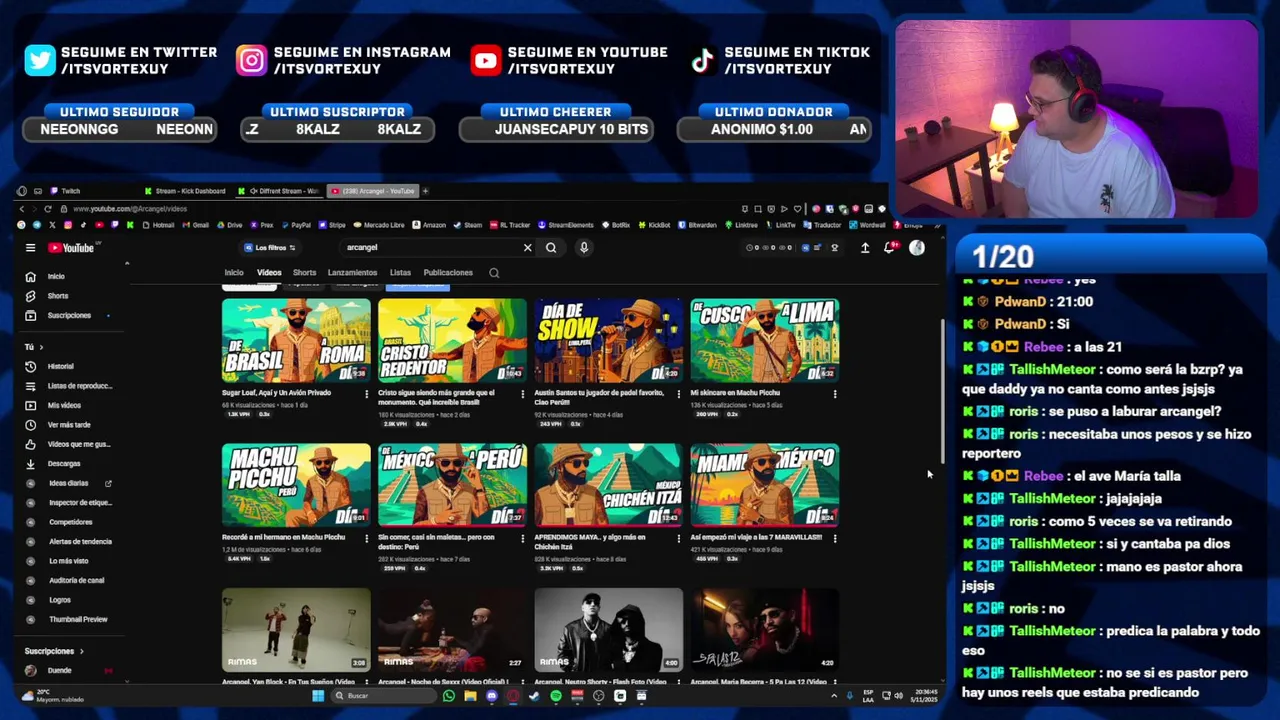Switch to the Twitch browser tab
Screen dimensions: 1280x720
tap(90, 191)
